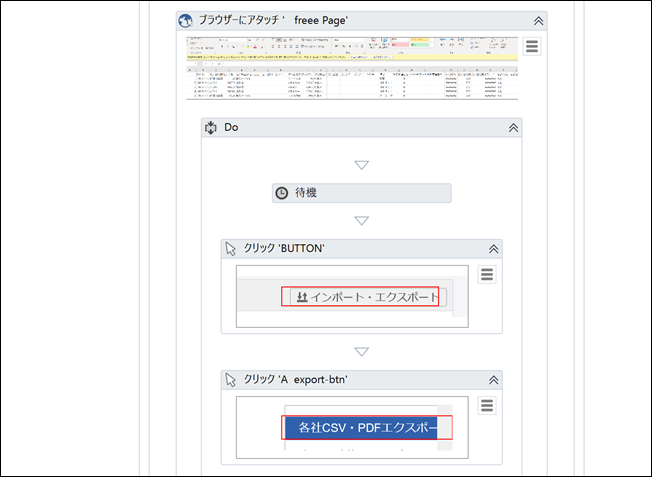Select the 待機 delay activity
This screenshot has width=652, height=477.
(361, 193)
